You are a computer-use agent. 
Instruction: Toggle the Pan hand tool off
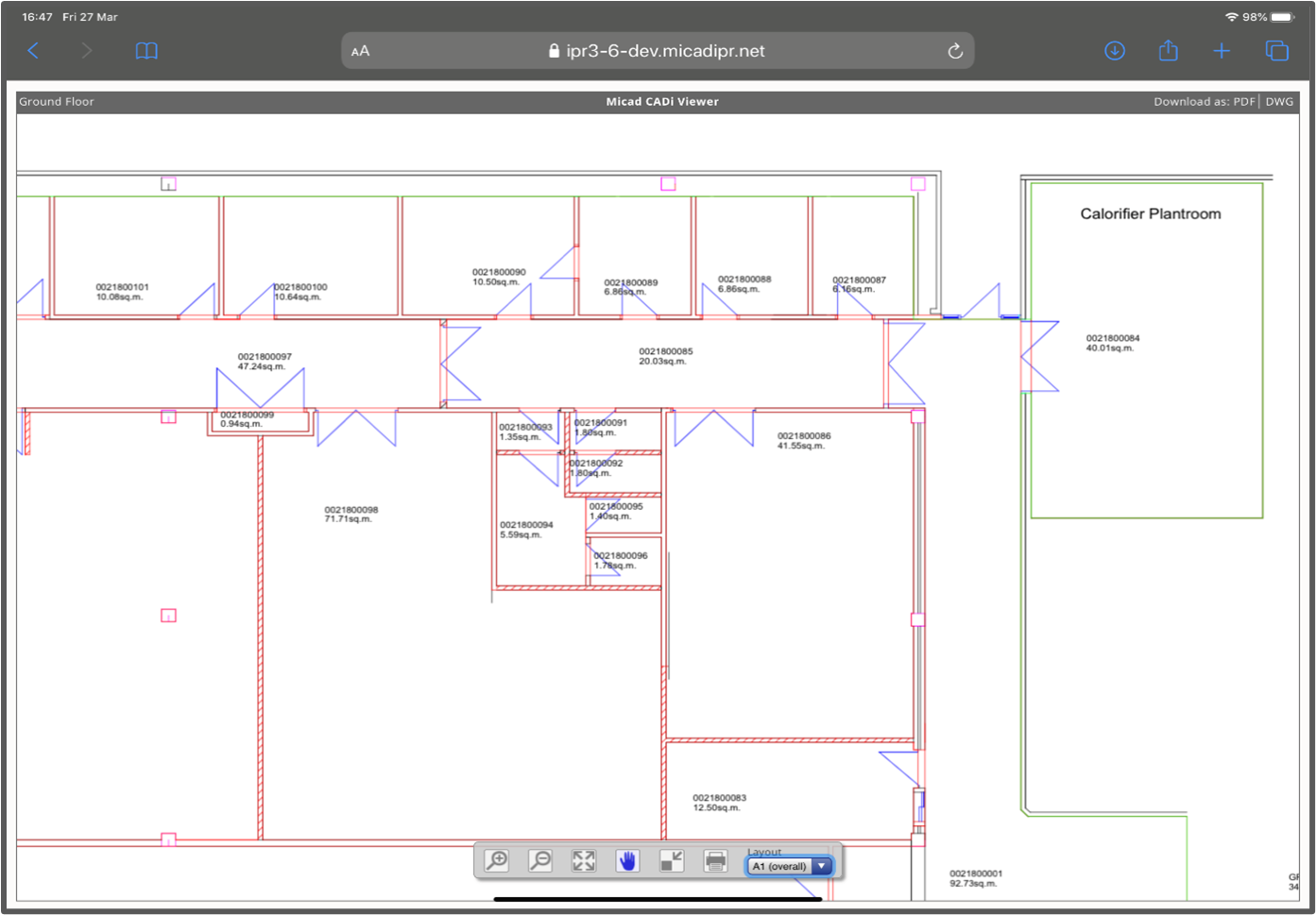click(x=626, y=860)
